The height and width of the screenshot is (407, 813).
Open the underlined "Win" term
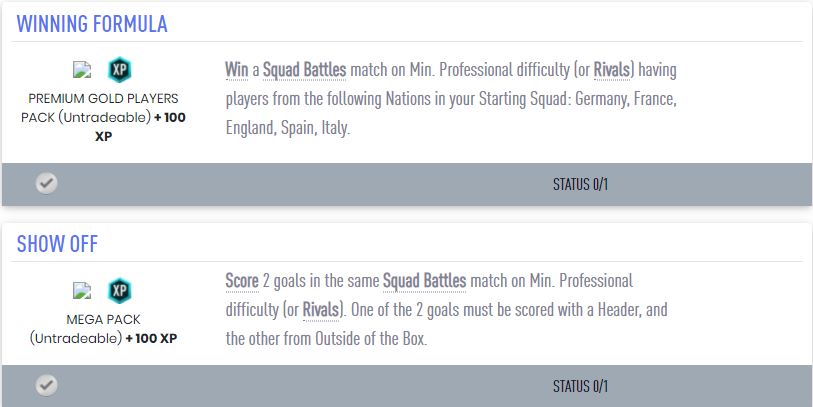click(237, 70)
